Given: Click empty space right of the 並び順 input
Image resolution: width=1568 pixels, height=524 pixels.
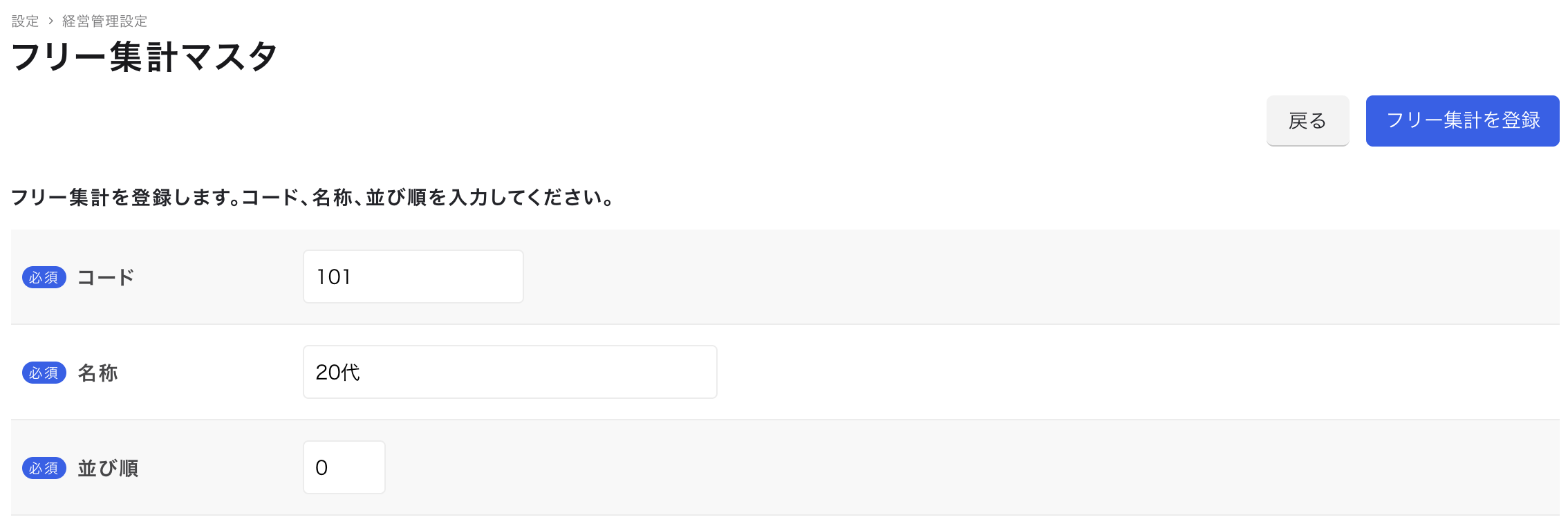Looking at the screenshot, I should (899, 467).
